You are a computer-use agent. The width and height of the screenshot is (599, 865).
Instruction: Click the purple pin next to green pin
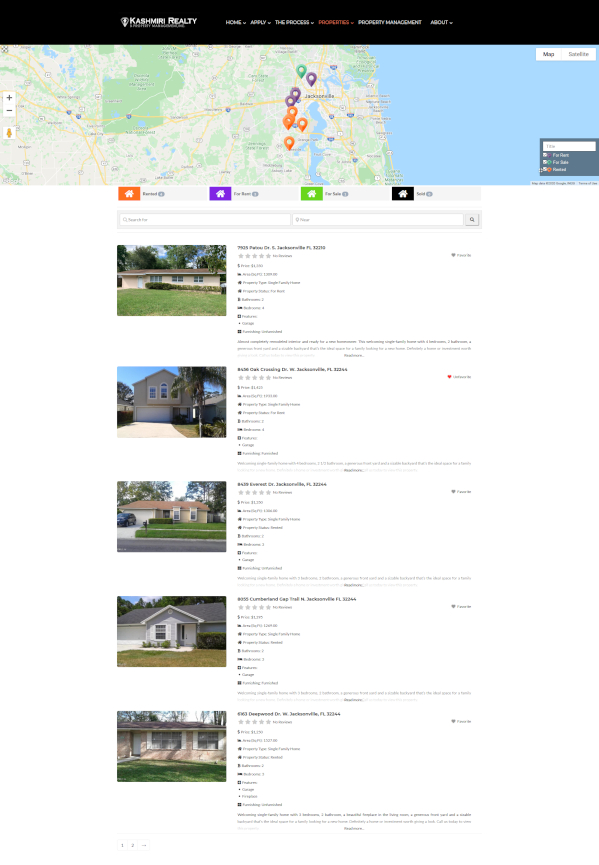(311, 79)
